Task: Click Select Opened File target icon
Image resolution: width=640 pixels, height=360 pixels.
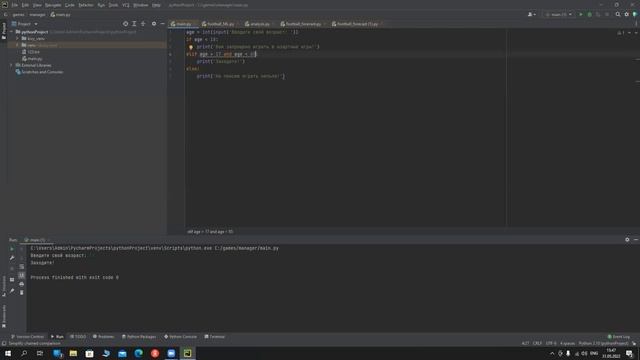Action: (x=125, y=24)
